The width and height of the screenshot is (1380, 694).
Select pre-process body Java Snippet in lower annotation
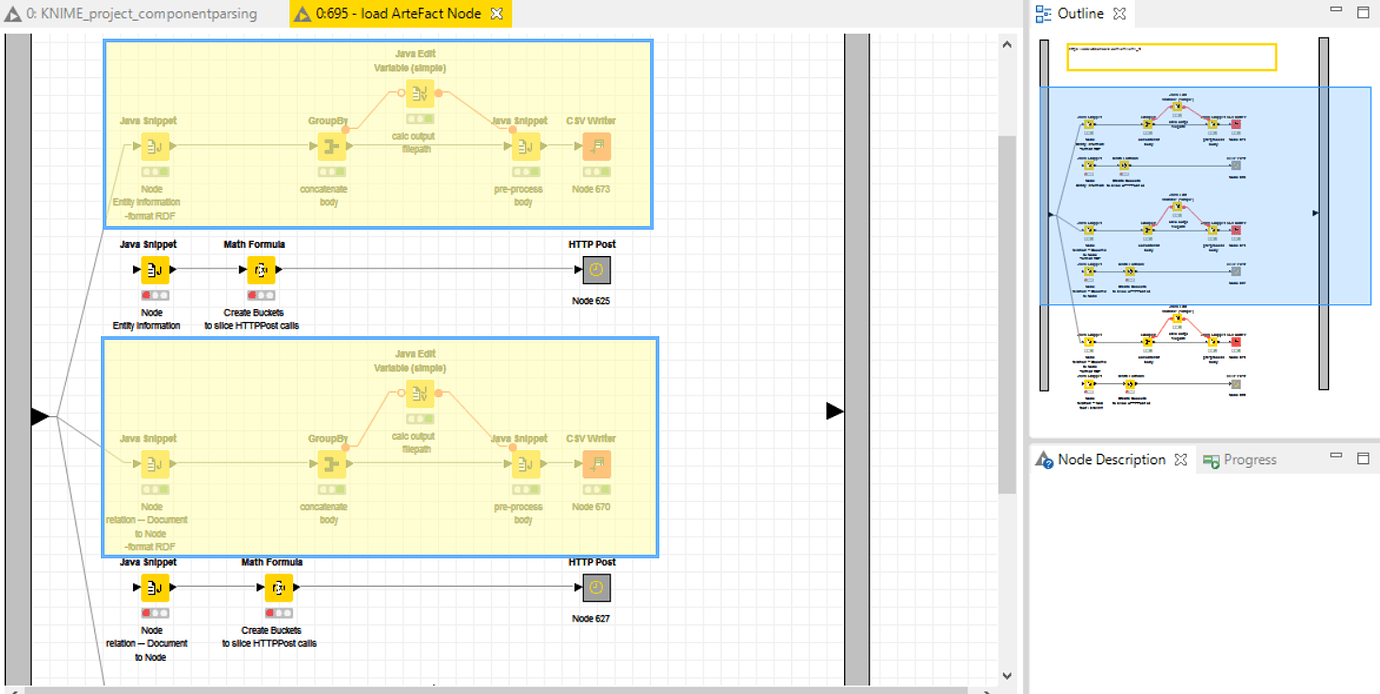526,465
